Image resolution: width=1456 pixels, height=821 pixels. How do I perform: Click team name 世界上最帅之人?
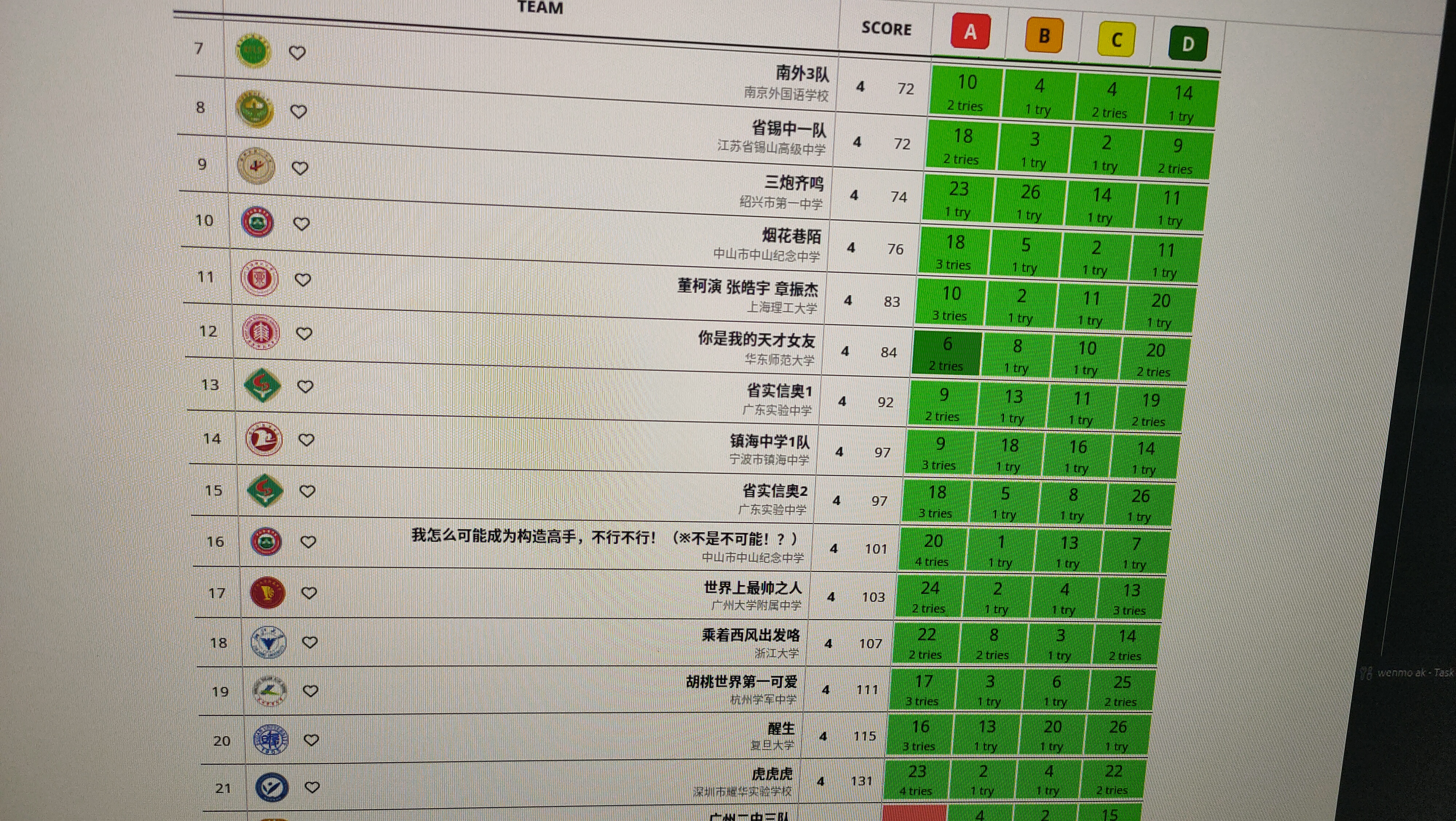(752, 588)
